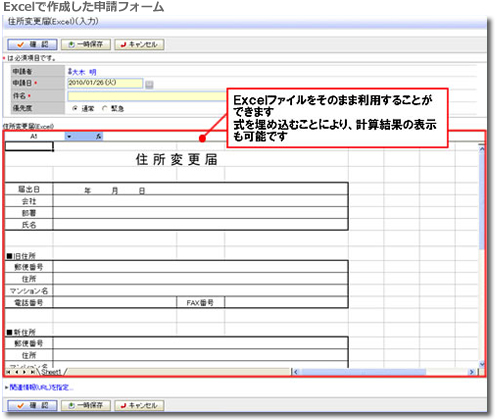The width and height of the screenshot is (500, 420).
Task: Select 郵便番号 cell under 新住所
Action: tap(29, 343)
